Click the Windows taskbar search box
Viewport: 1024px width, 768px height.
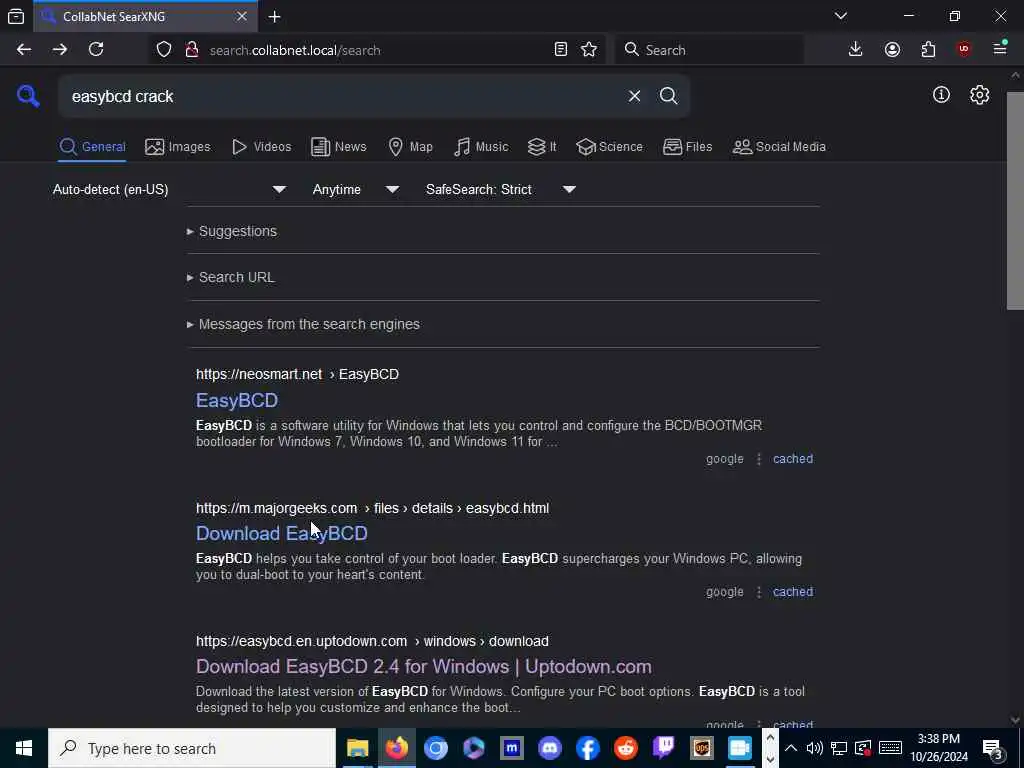click(192, 748)
